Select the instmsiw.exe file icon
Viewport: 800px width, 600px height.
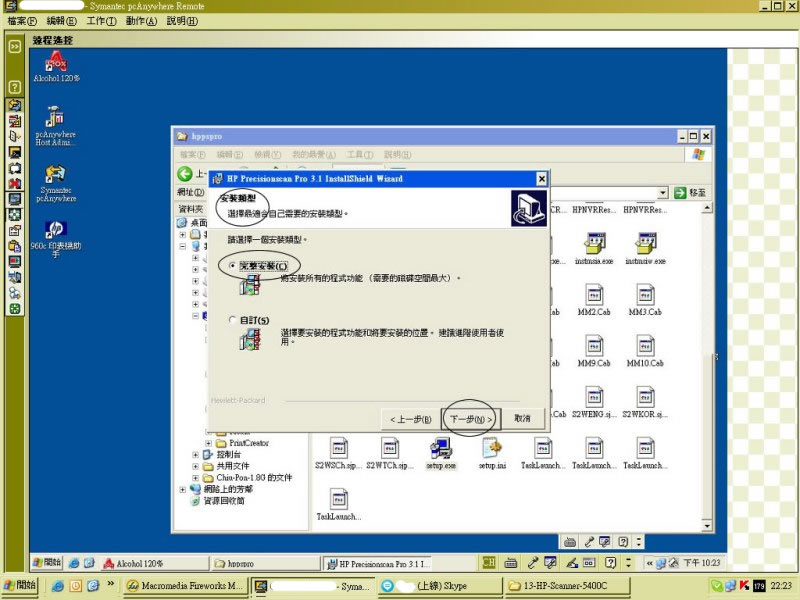(x=645, y=248)
